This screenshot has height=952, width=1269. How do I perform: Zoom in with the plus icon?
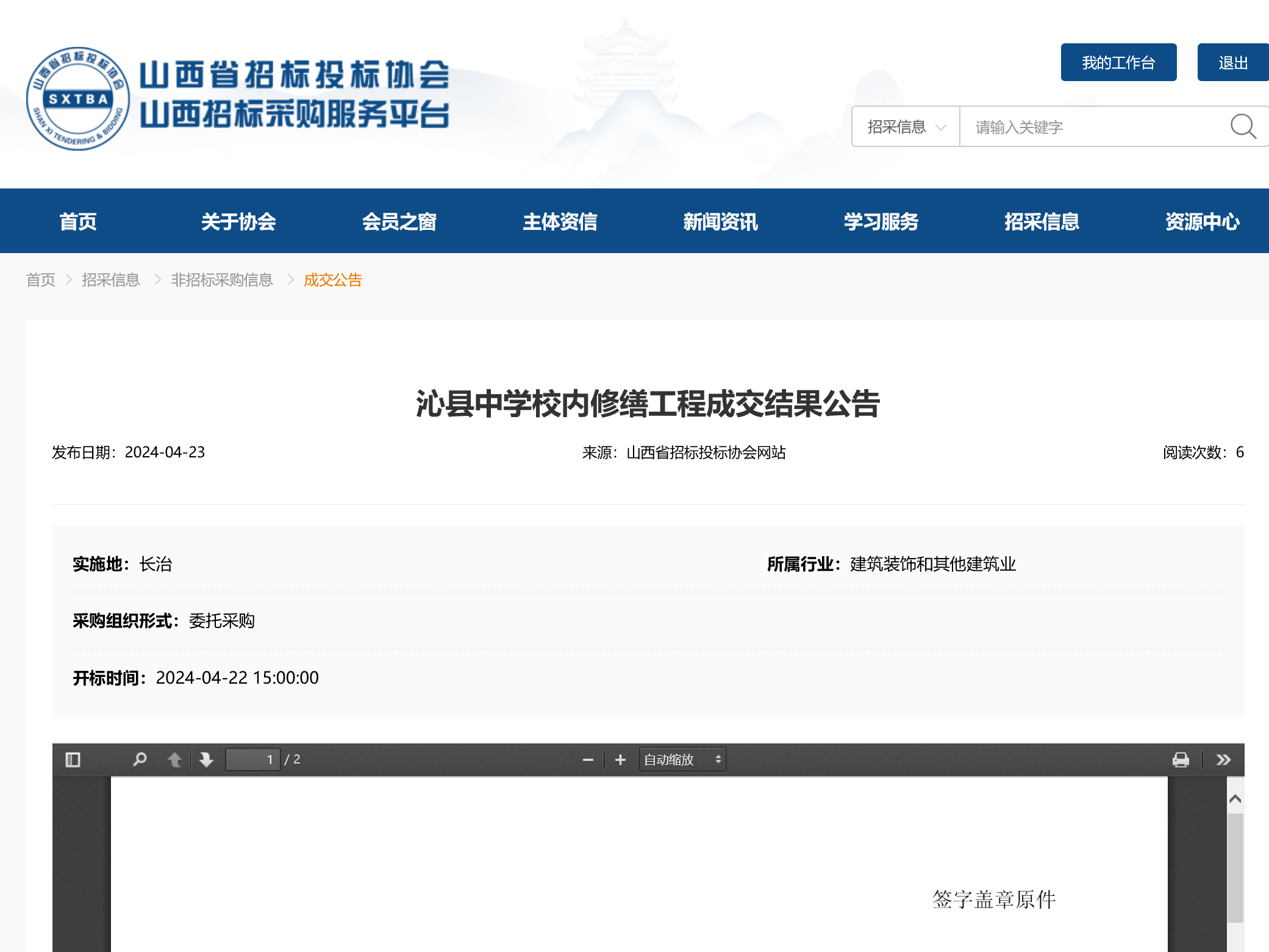coord(620,759)
